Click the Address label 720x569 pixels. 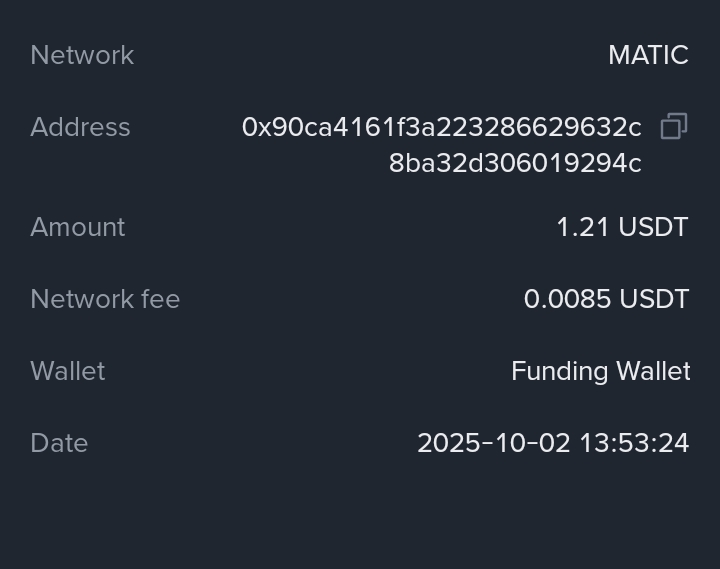[80, 127]
